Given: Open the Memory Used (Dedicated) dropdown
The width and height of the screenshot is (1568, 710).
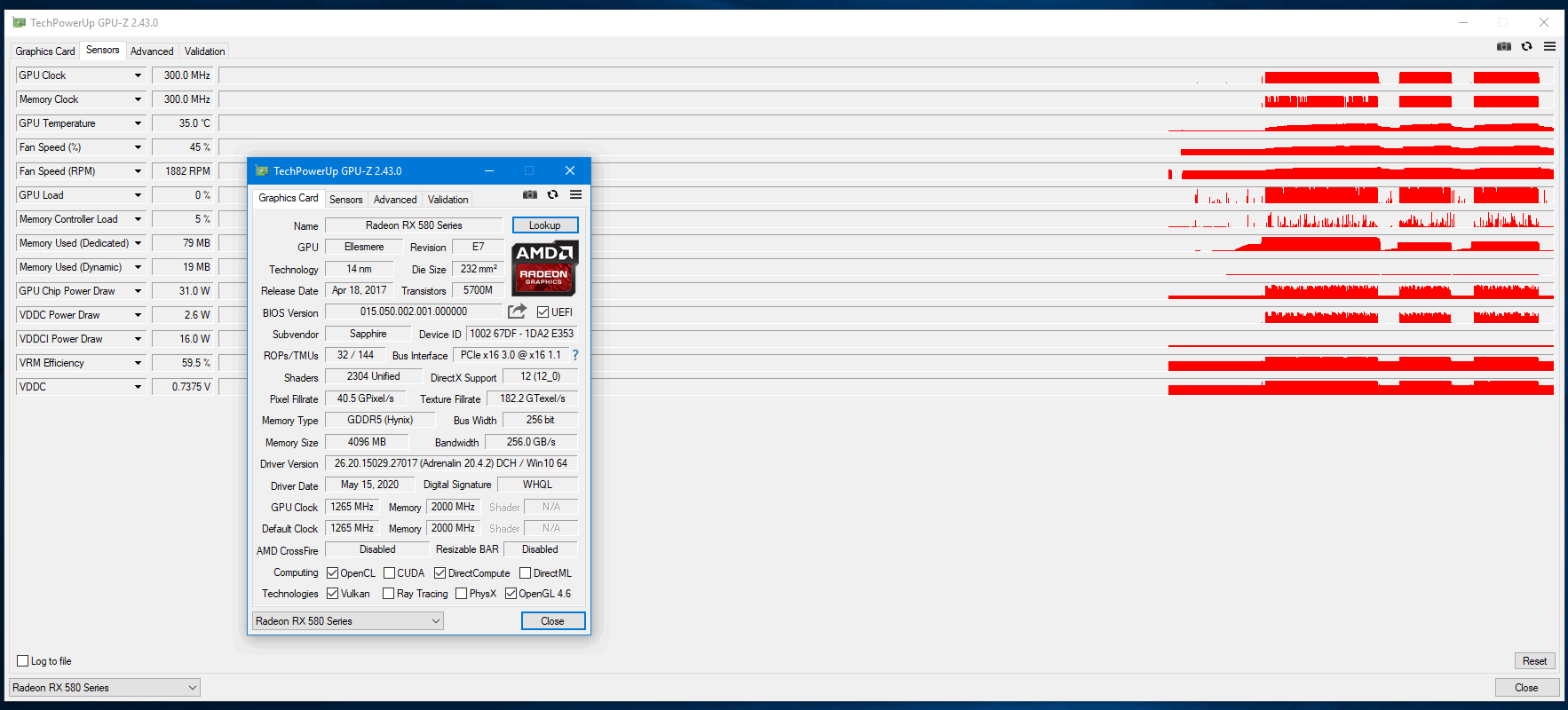Looking at the screenshot, I should pyautogui.click(x=138, y=243).
